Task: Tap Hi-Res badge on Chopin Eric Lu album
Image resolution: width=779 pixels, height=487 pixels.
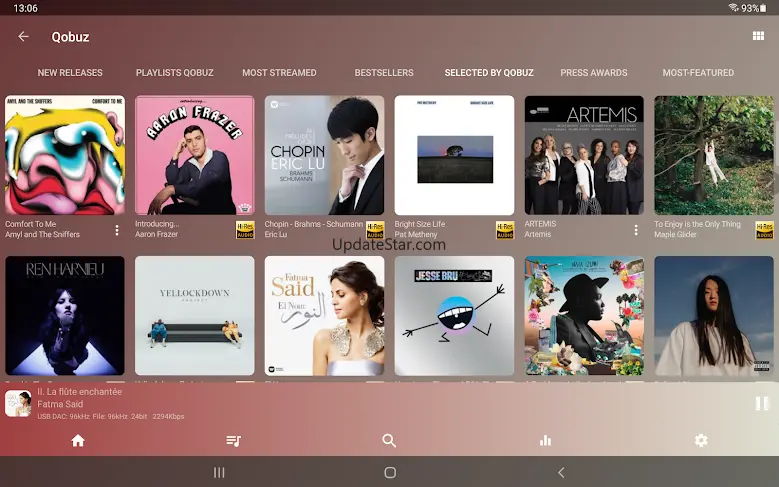Action: pos(375,230)
